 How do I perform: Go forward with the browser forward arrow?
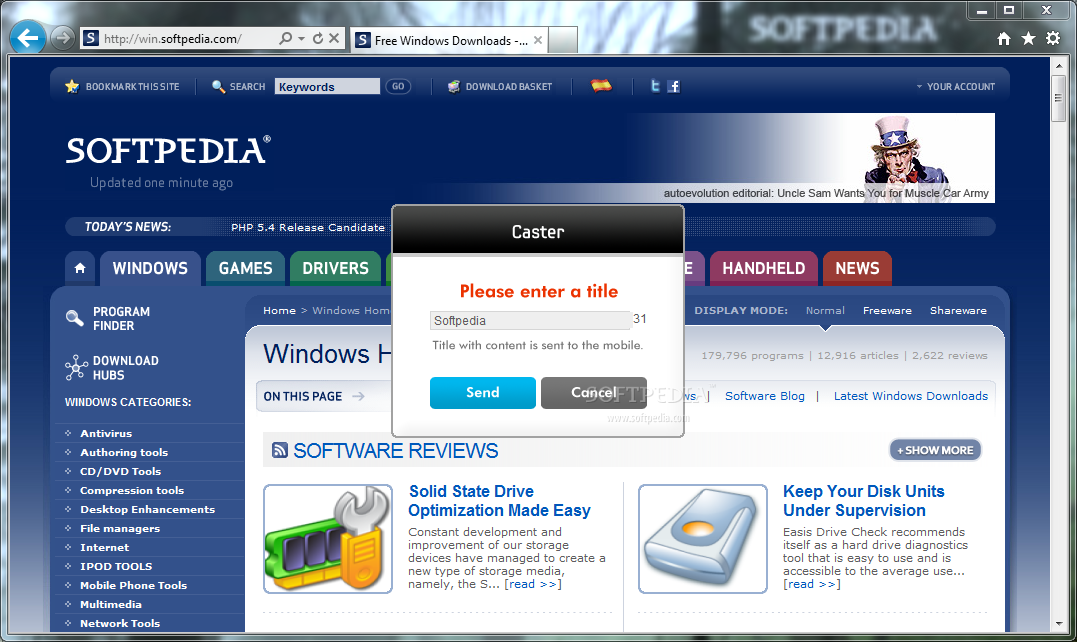[63, 38]
